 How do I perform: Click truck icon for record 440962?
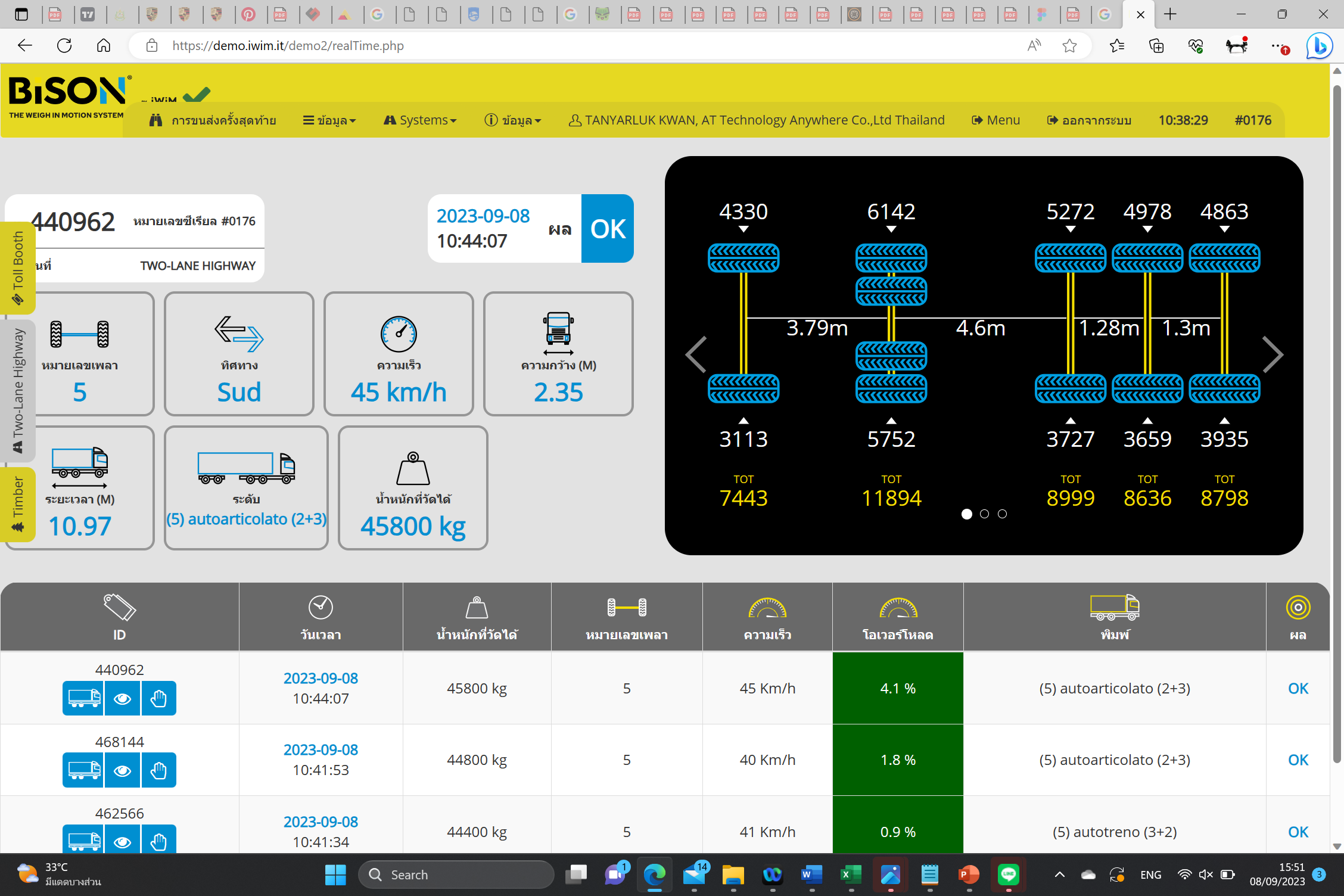(x=83, y=698)
